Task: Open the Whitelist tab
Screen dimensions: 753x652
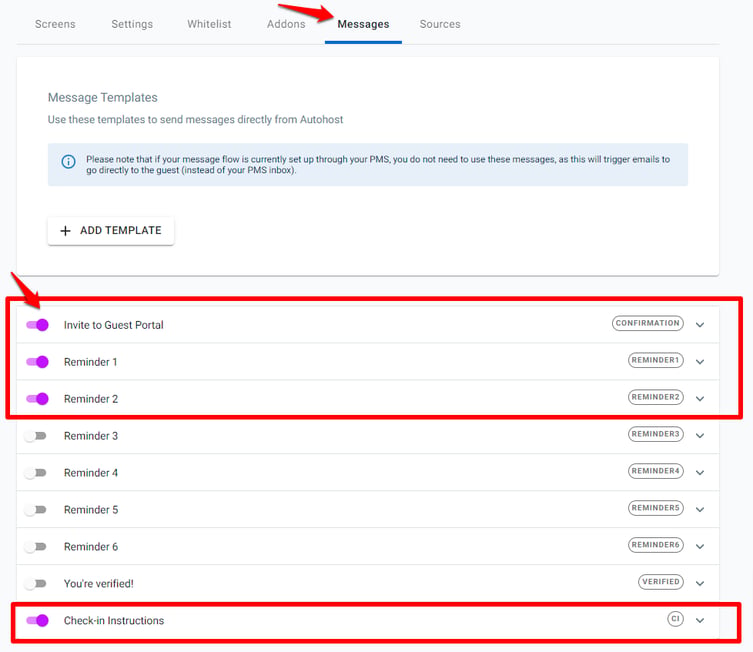Action: coord(209,24)
